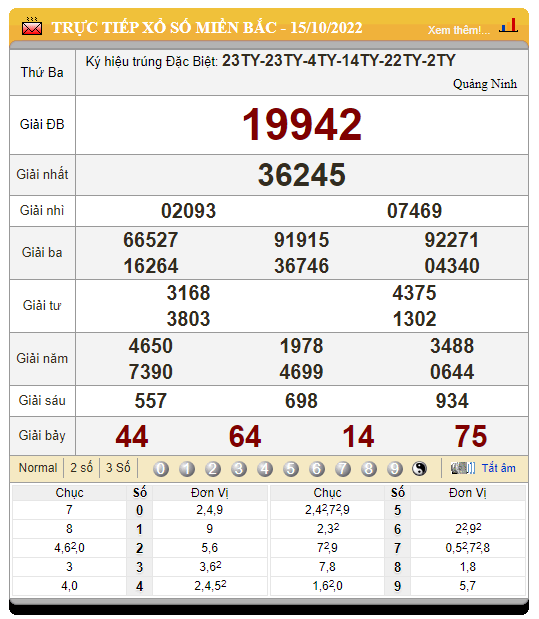The height and width of the screenshot is (619, 539).
Task: Switch to 2 số display mode
Action: tap(81, 468)
